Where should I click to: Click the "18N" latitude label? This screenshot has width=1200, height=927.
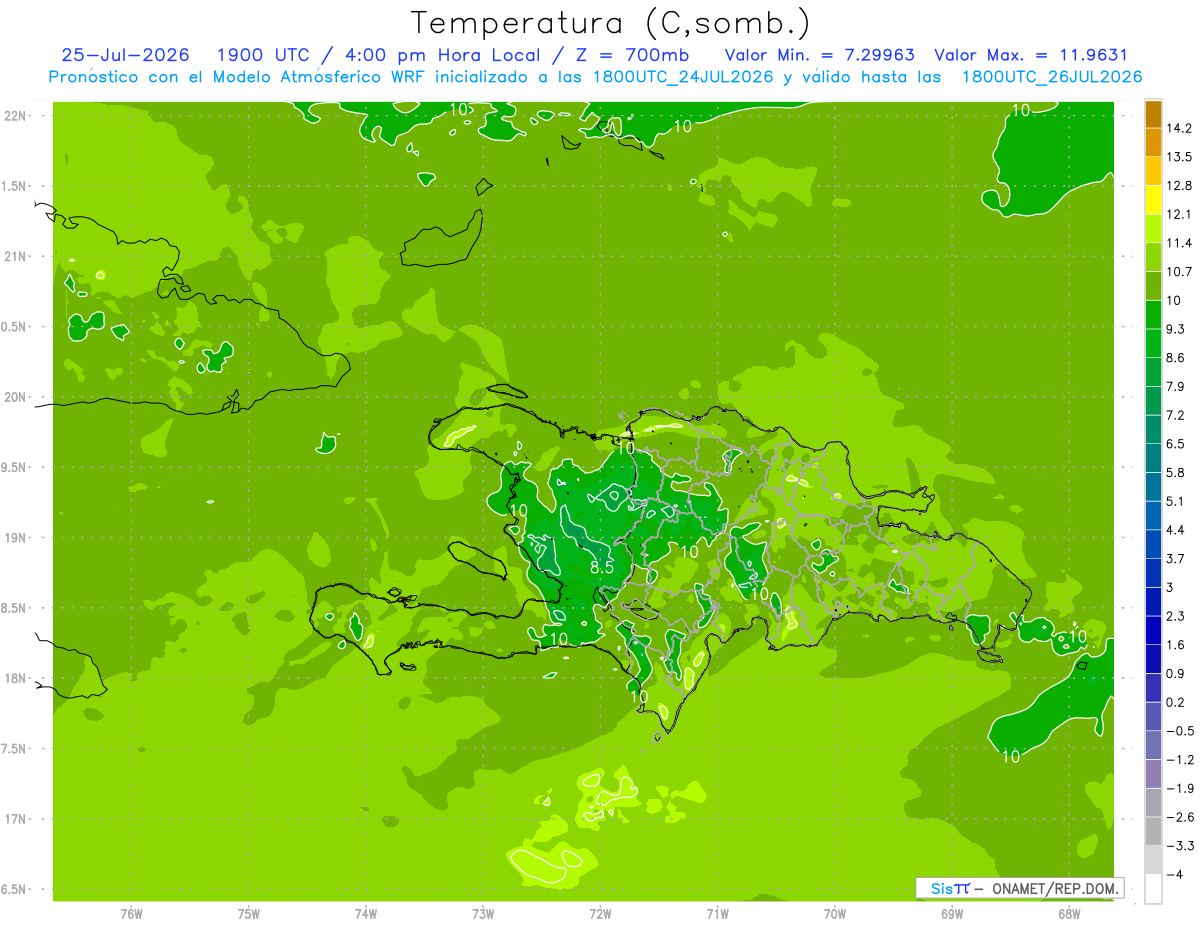[x=15, y=678]
